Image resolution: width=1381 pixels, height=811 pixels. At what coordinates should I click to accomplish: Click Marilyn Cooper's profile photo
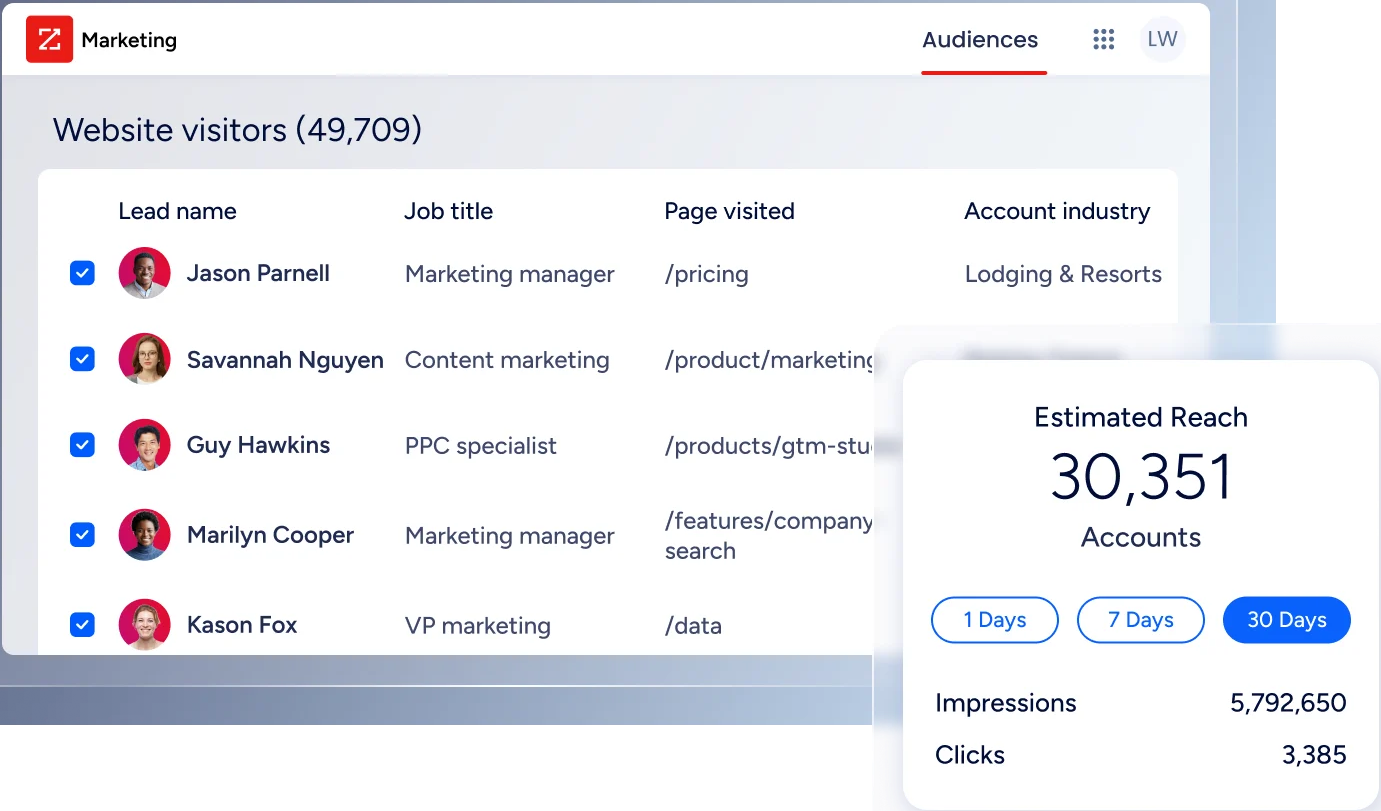[x=144, y=535]
